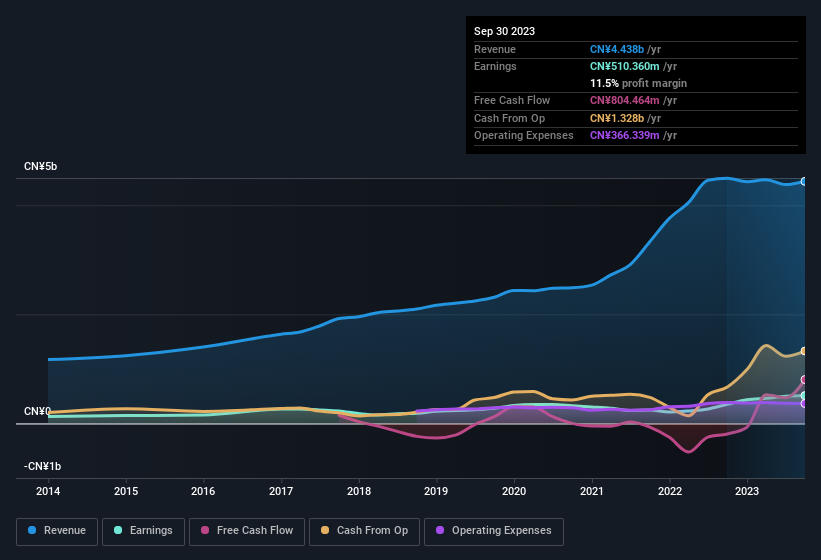Image resolution: width=821 pixels, height=560 pixels.
Task: Click the Cash From Op value CN¥1.328b
Action: (617, 118)
